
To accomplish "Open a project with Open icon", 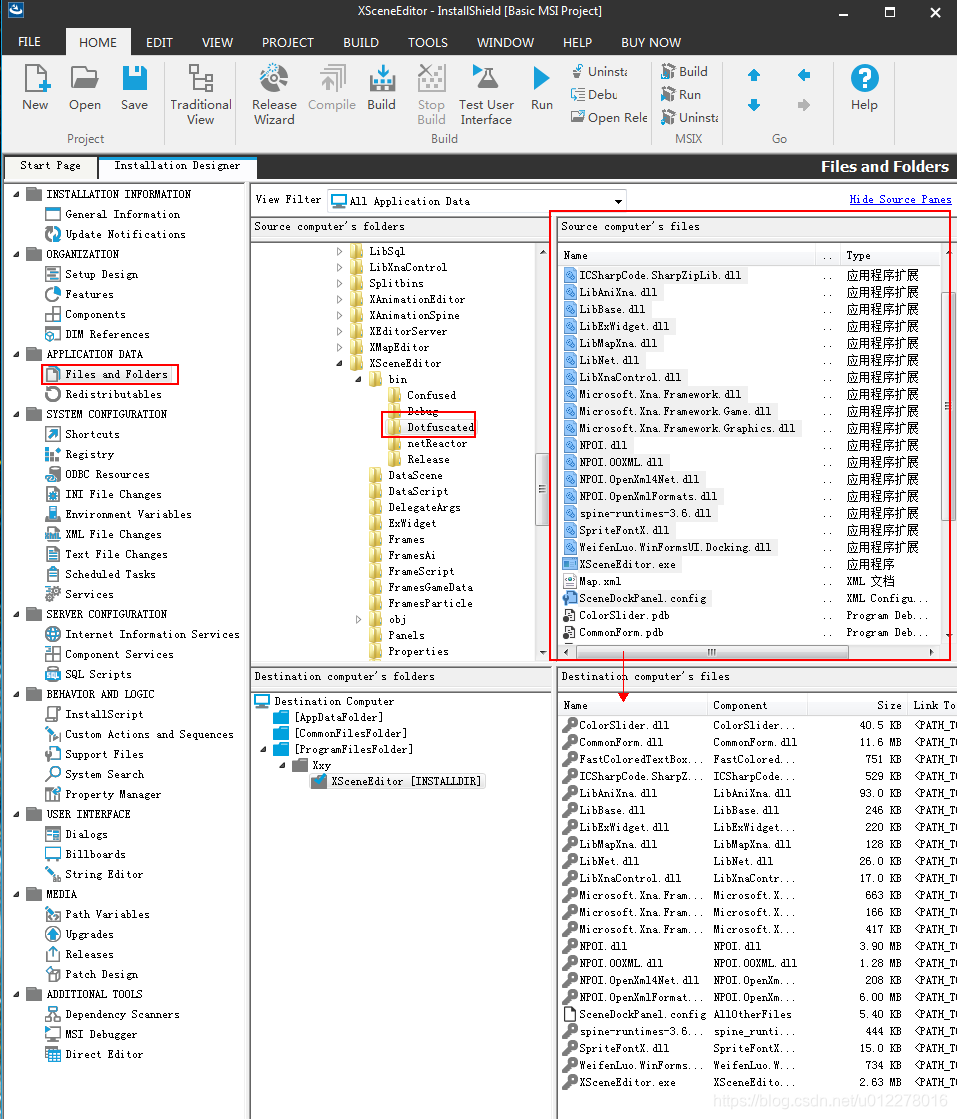I will pos(84,88).
